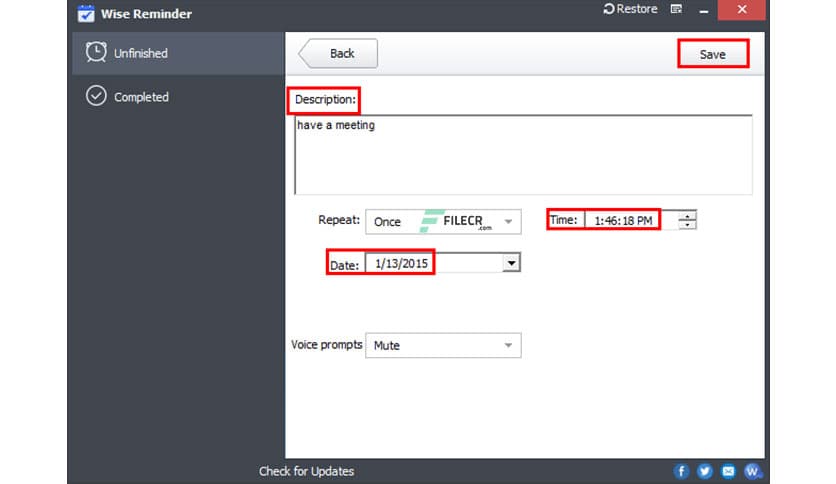
Task: Close the Wise Reminder window
Action: click(742, 10)
